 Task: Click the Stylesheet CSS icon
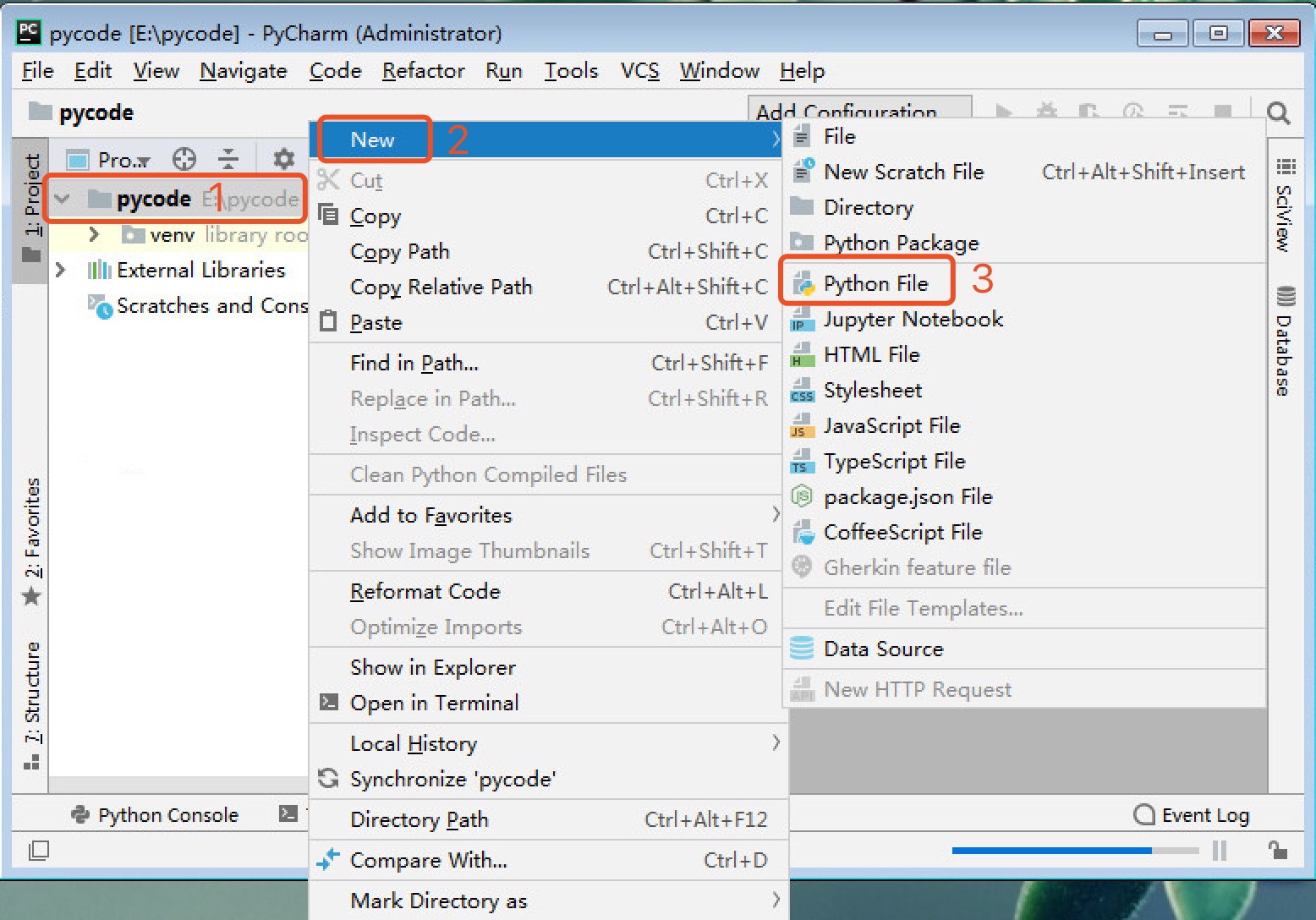[803, 391]
